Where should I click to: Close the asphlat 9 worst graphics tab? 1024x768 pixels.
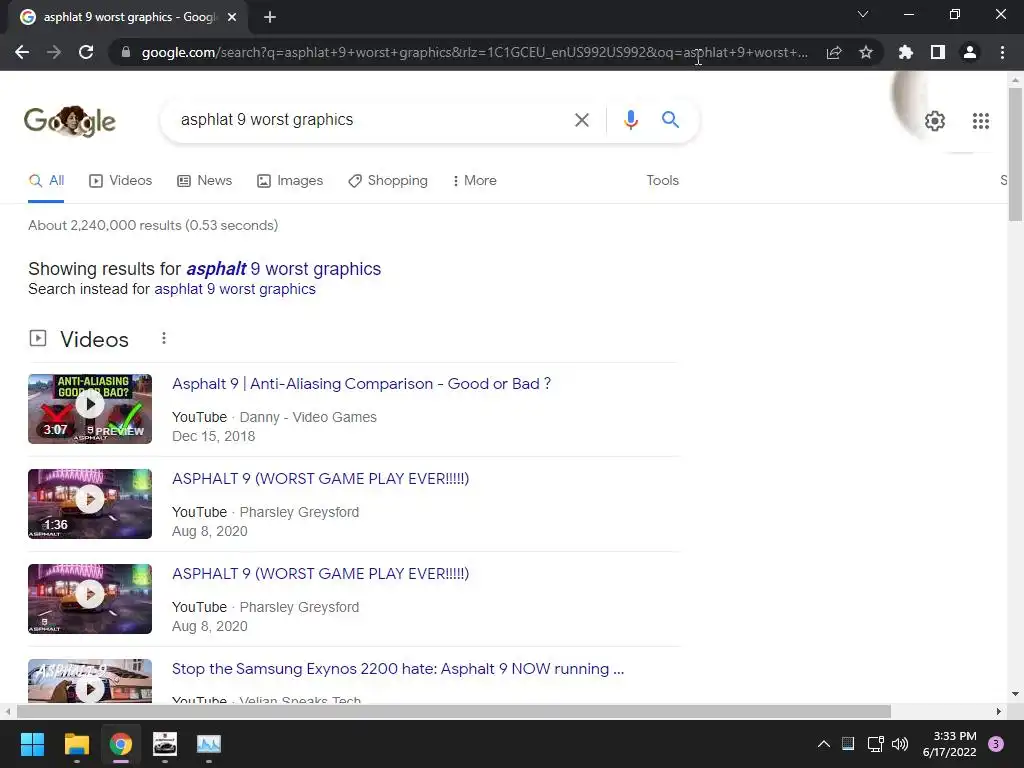point(232,18)
